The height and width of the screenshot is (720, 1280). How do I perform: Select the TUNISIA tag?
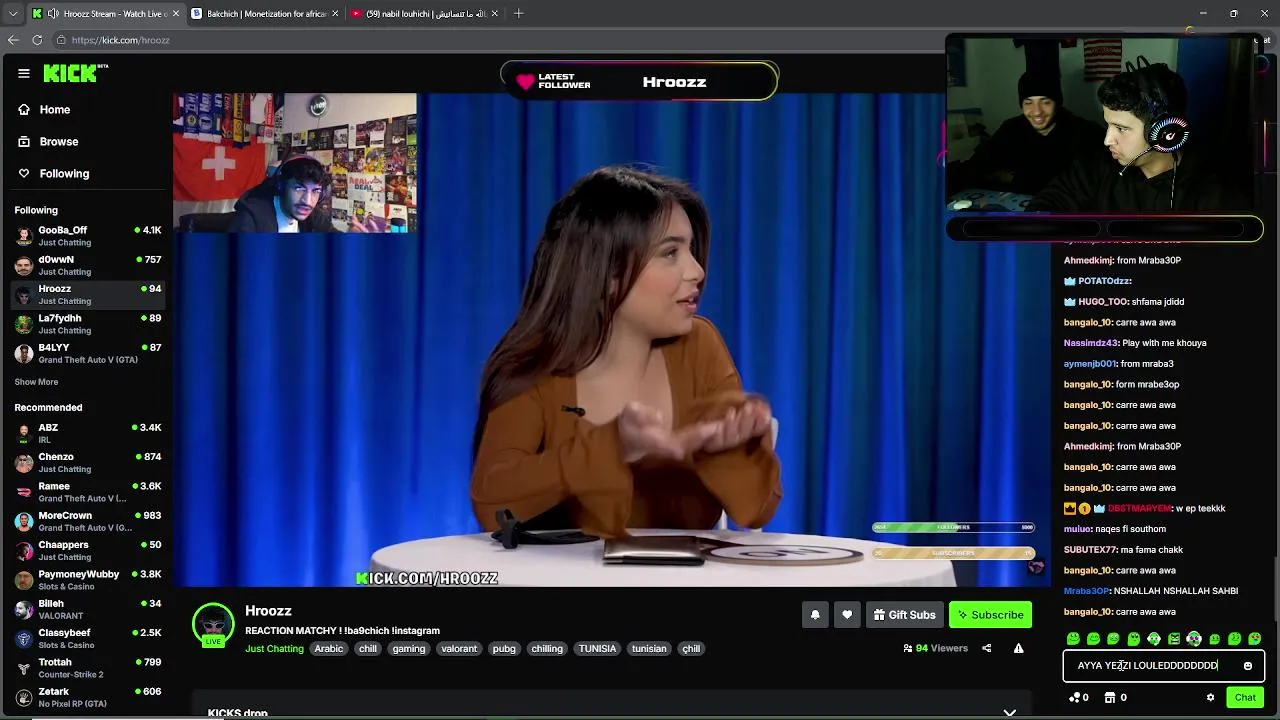pos(597,648)
